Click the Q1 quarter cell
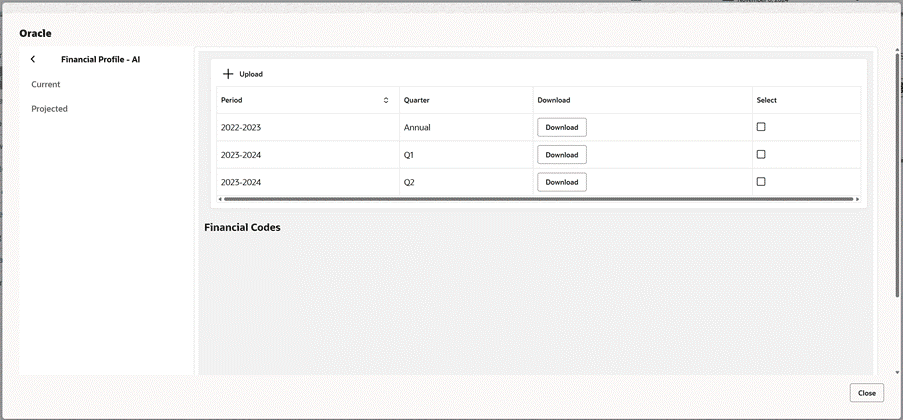Image resolution: width=903 pixels, height=420 pixels. (x=466, y=154)
